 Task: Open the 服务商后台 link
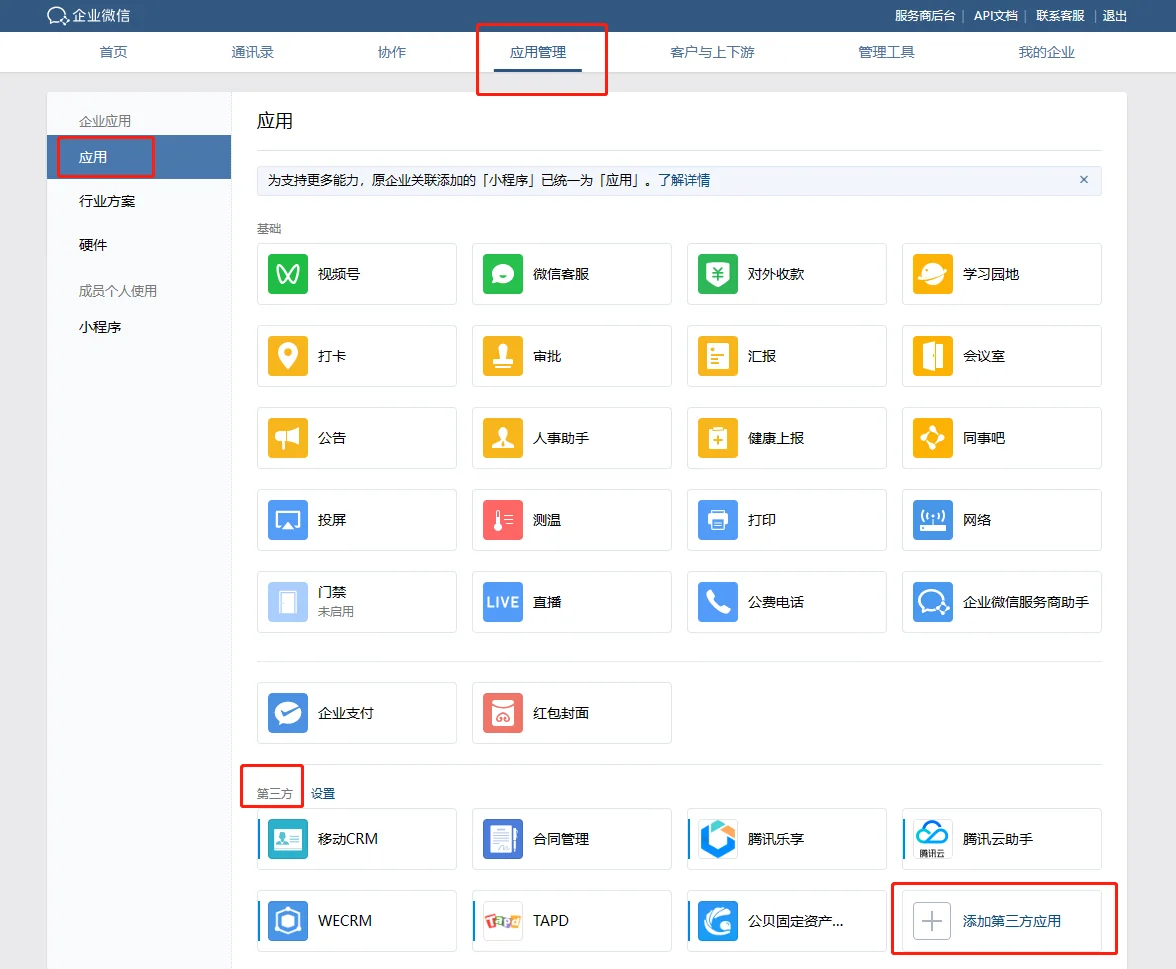(925, 16)
